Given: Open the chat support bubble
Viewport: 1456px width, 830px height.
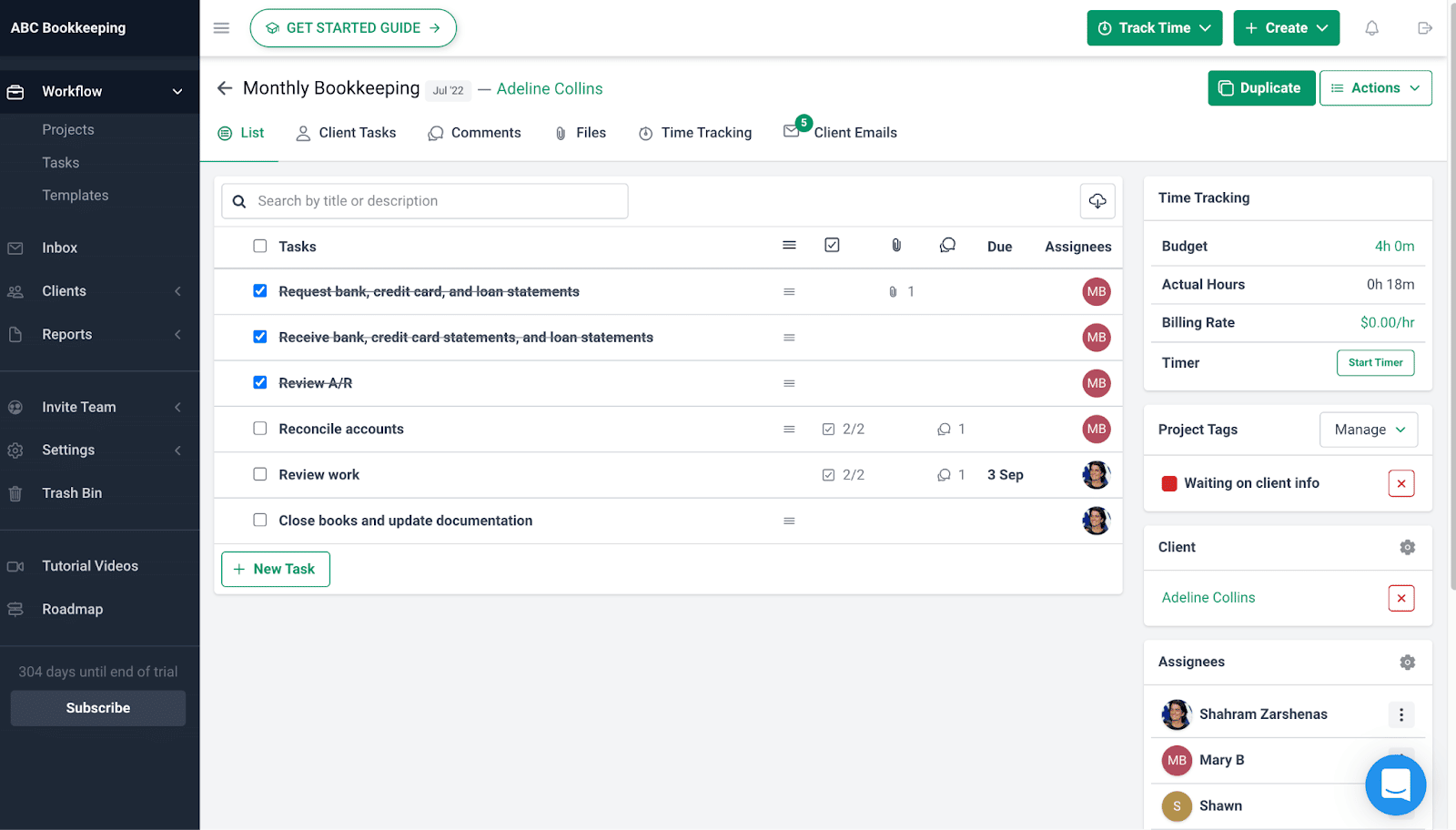Looking at the screenshot, I should [1395, 784].
